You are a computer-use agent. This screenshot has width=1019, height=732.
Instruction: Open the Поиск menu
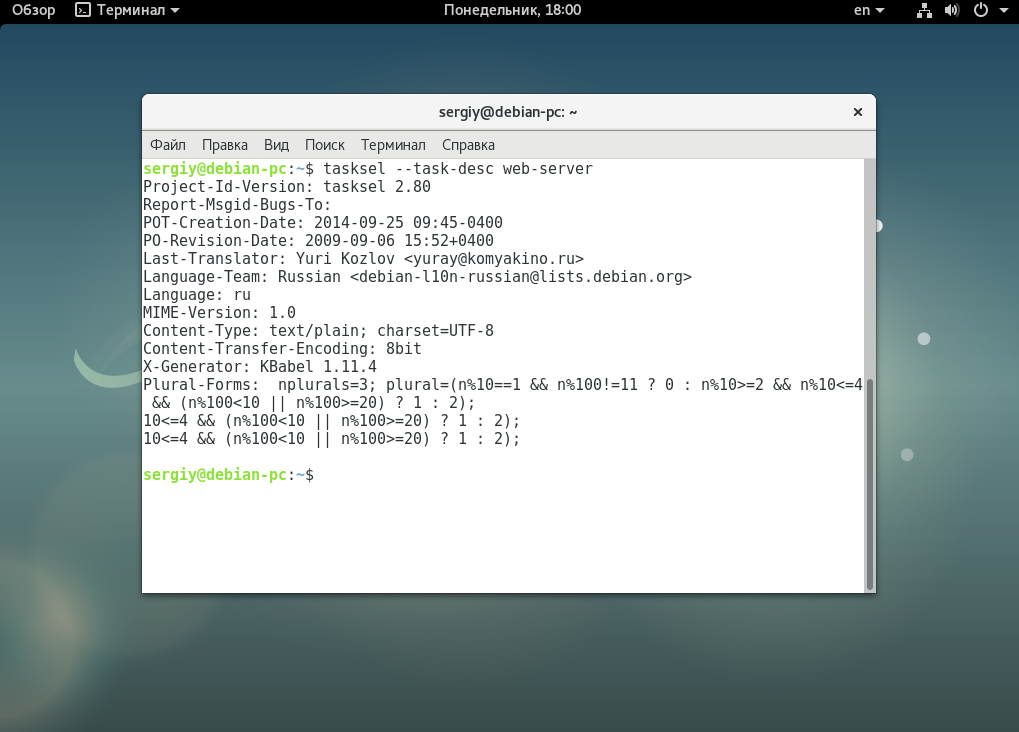[x=325, y=145]
